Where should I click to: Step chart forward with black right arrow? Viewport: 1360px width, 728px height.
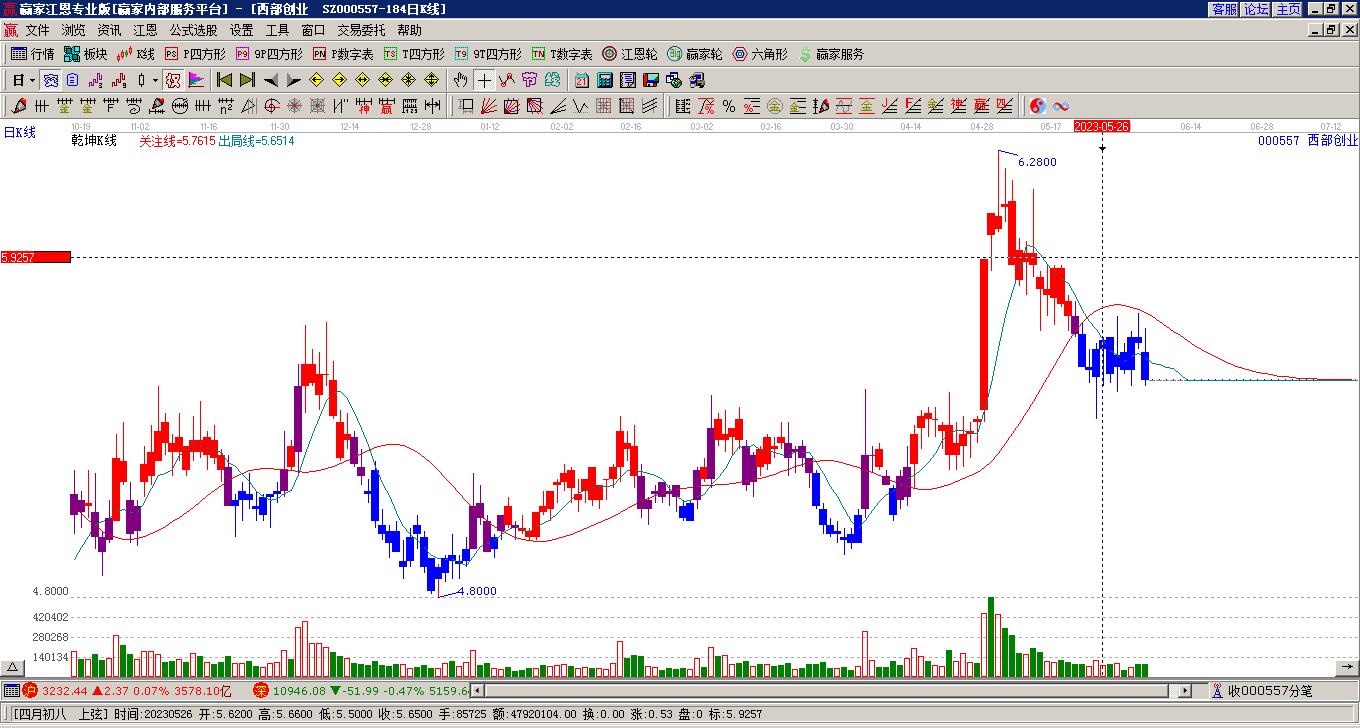coord(293,80)
